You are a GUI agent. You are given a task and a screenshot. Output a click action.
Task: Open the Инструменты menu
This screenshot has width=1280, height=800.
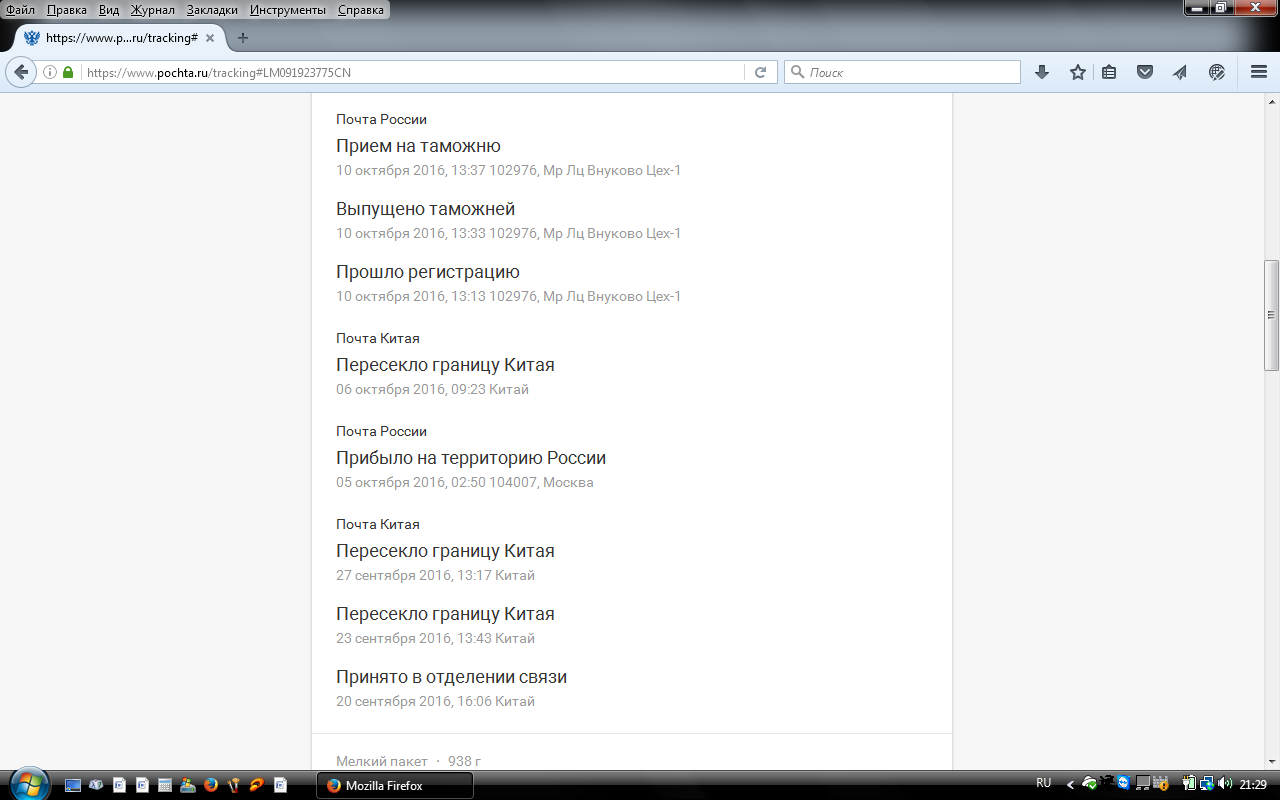coord(287,10)
